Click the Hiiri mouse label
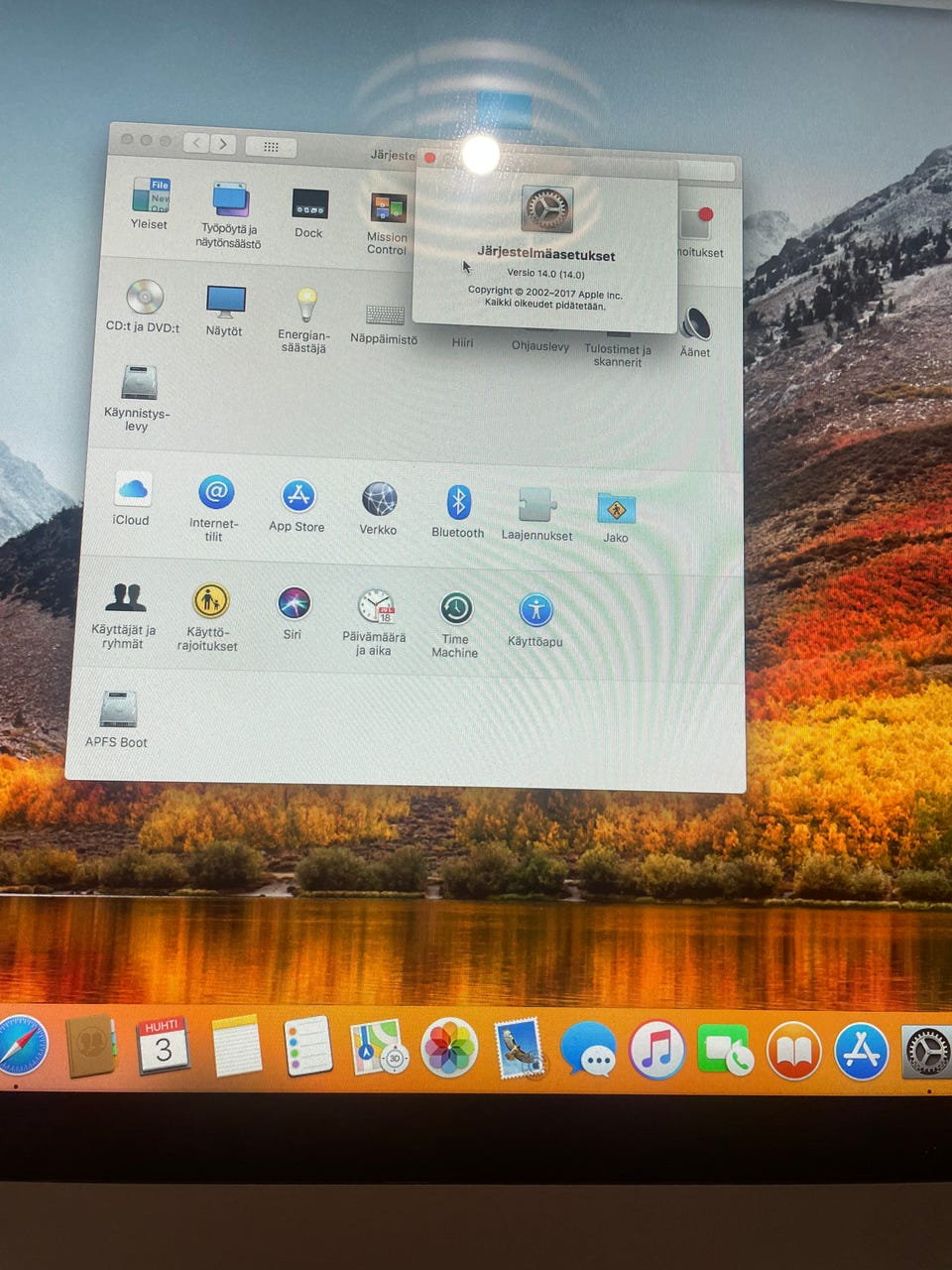The height and width of the screenshot is (1270, 952). tap(463, 343)
